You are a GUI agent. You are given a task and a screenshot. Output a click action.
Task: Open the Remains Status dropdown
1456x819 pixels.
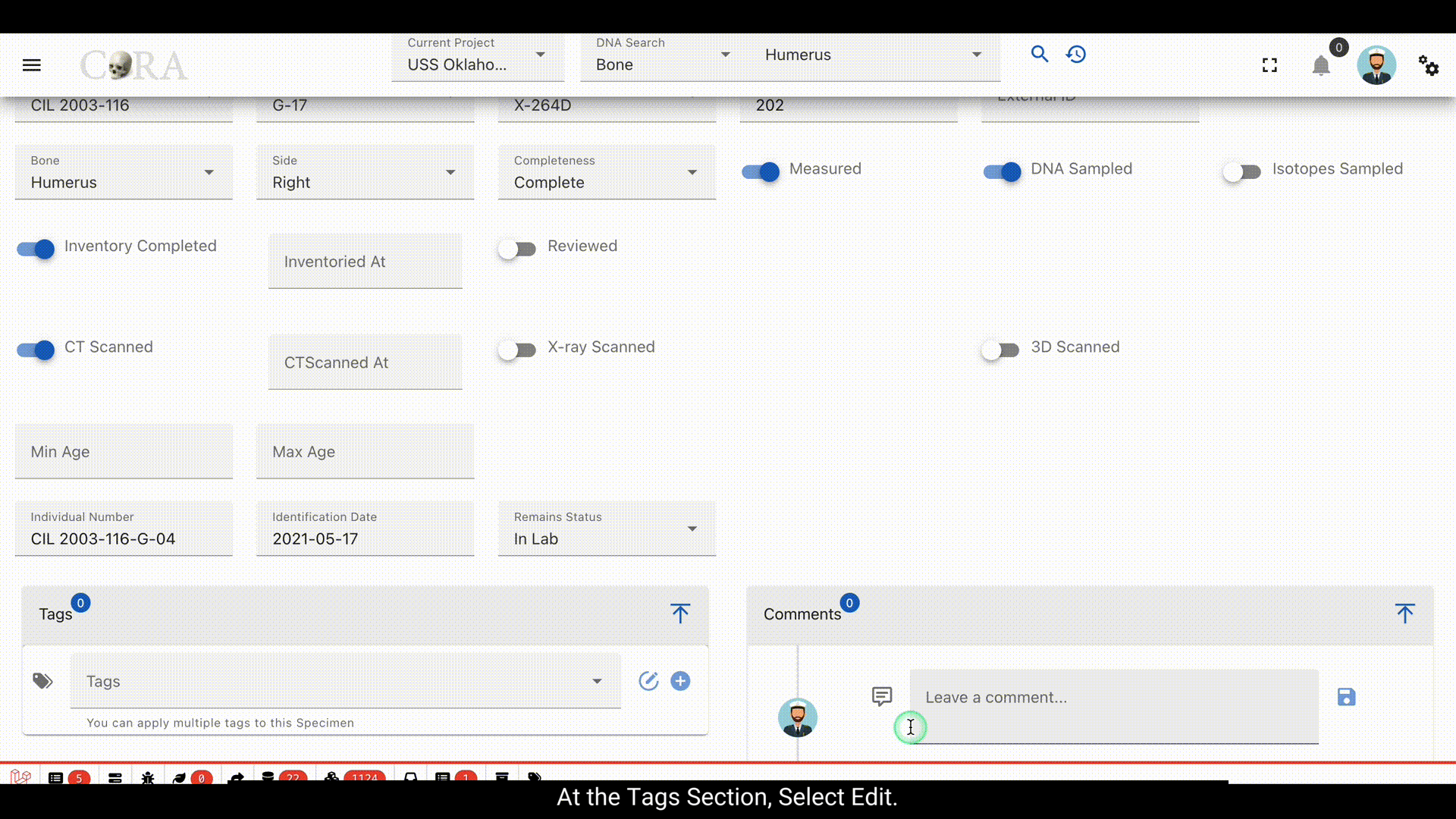pos(607,529)
